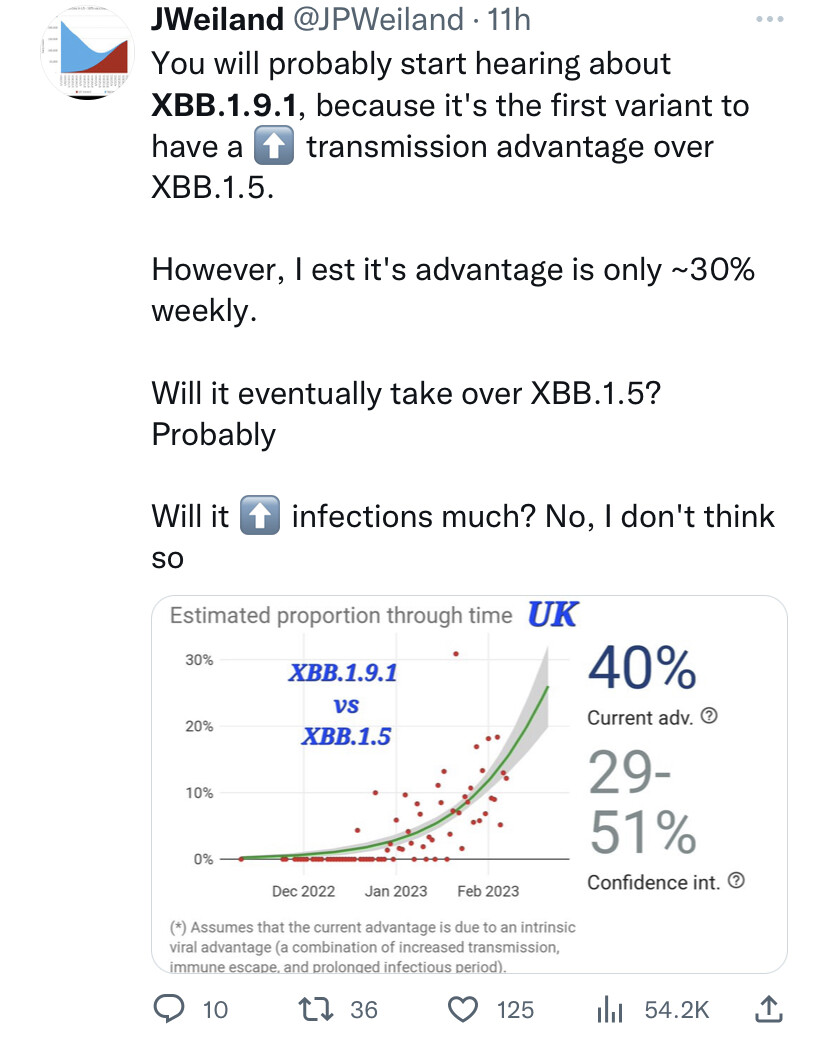View tweet analytics bar chart icon

point(609,1010)
